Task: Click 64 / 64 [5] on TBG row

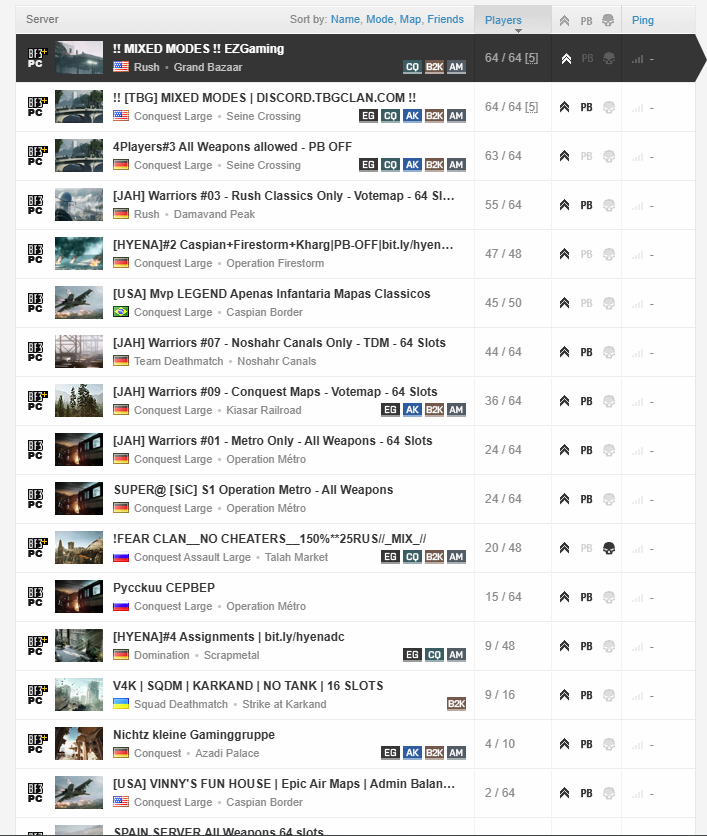Action: click(511, 107)
